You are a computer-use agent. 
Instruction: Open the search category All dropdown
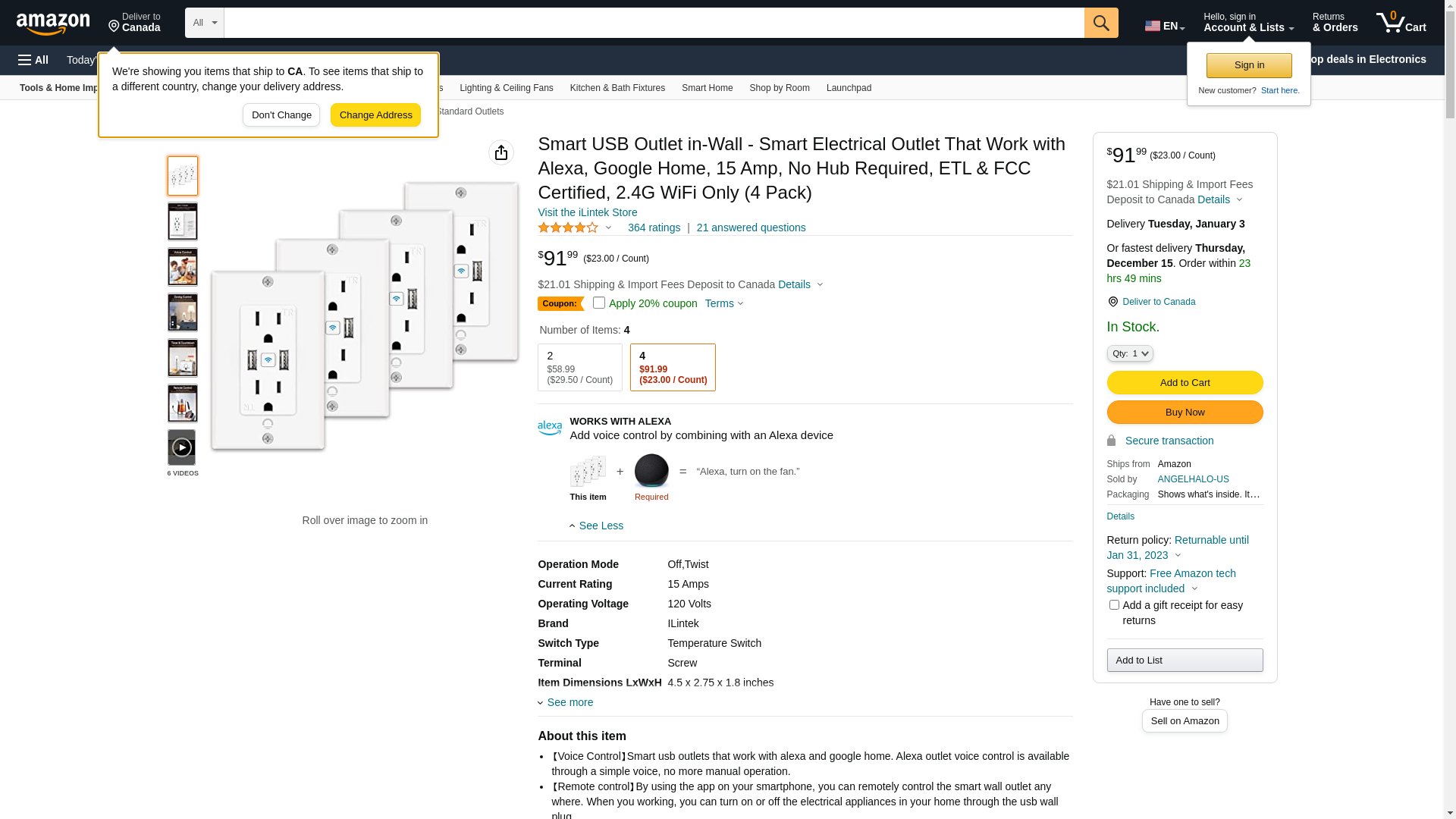click(x=204, y=23)
